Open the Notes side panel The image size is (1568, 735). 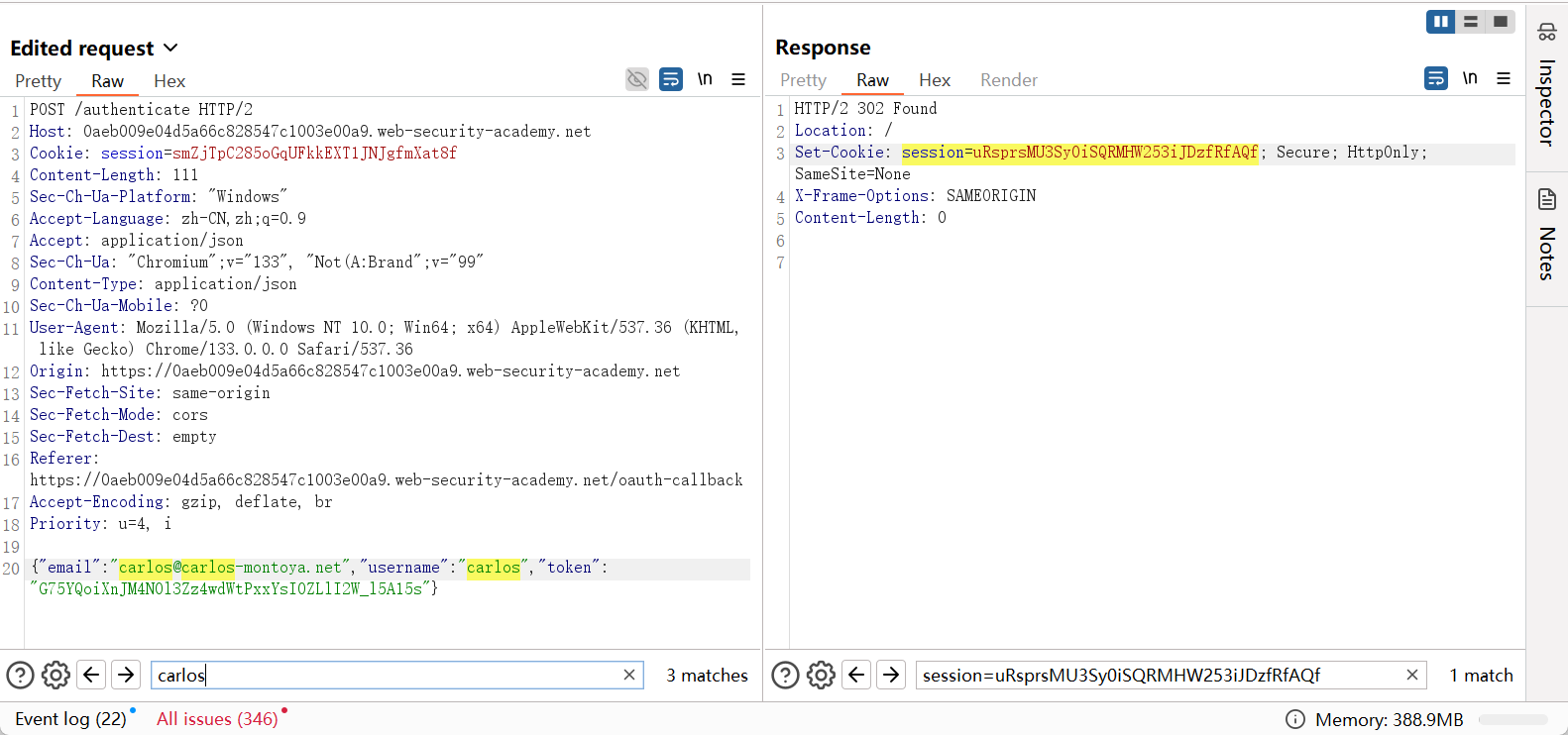tap(1546, 235)
